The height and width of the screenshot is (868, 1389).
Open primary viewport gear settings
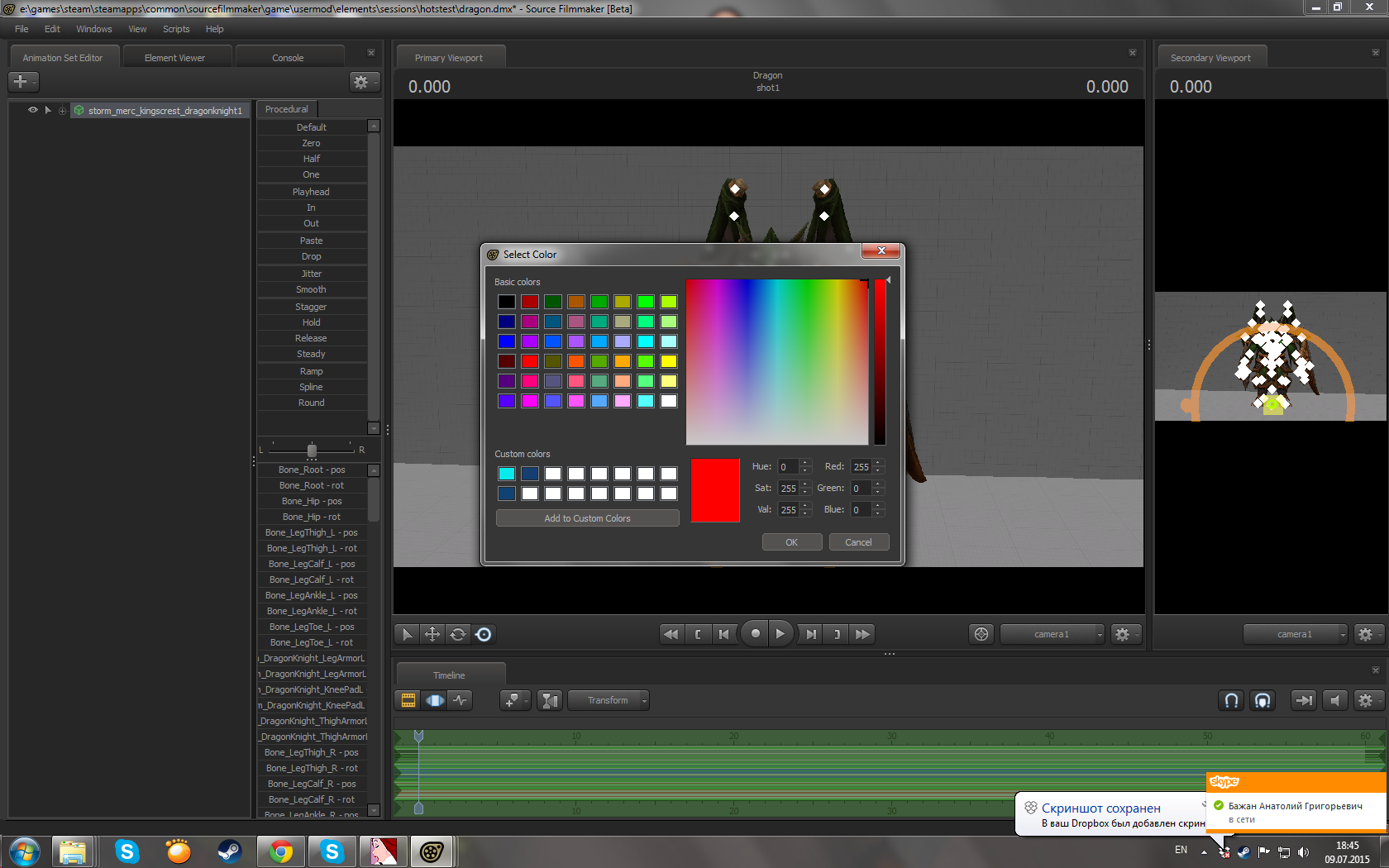(x=1124, y=634)
